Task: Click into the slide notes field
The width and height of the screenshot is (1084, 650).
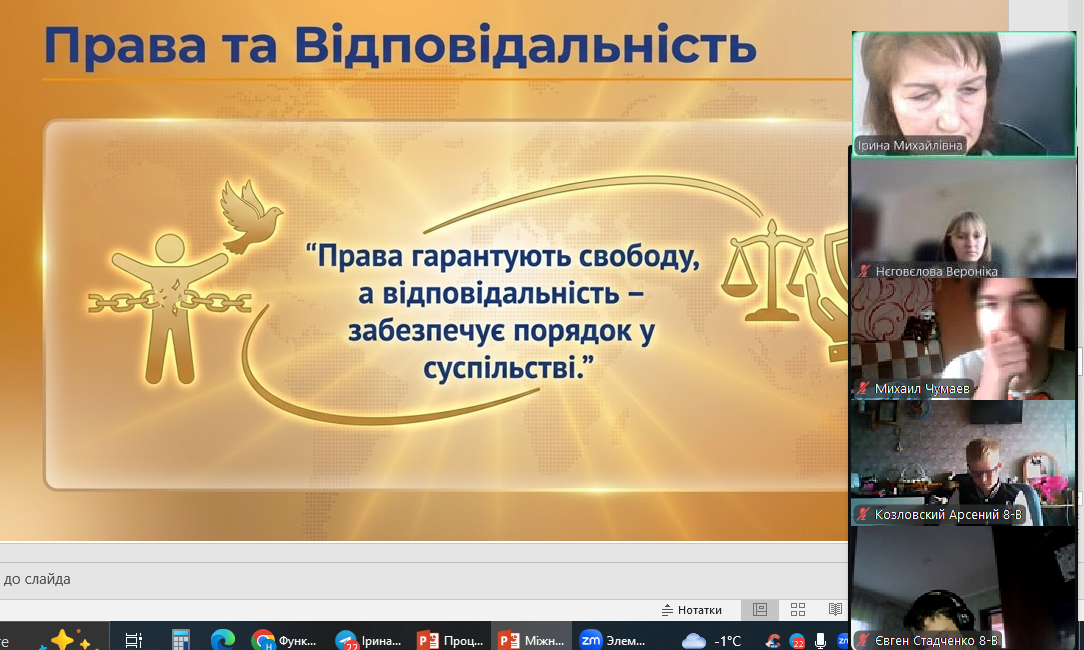Action: [x=400, y=579]
